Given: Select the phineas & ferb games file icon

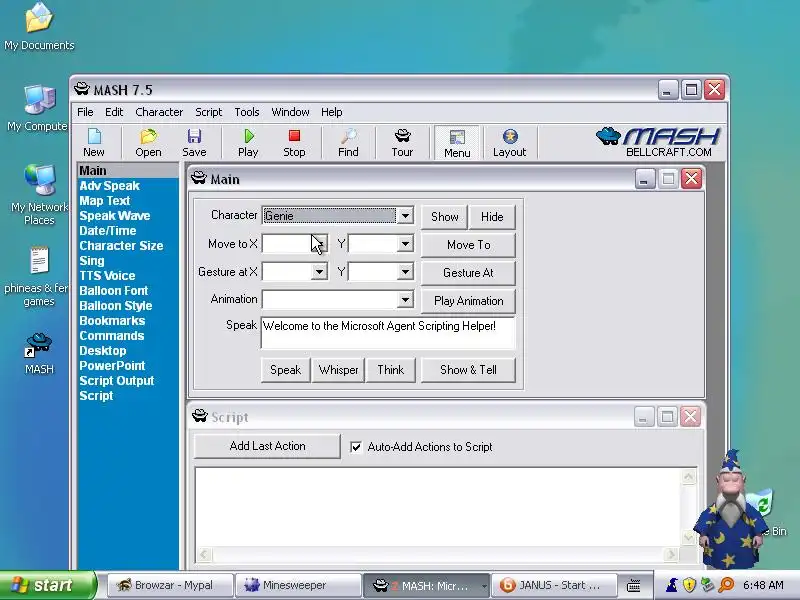Looking at the screenshot, I should tap(37, 277).
